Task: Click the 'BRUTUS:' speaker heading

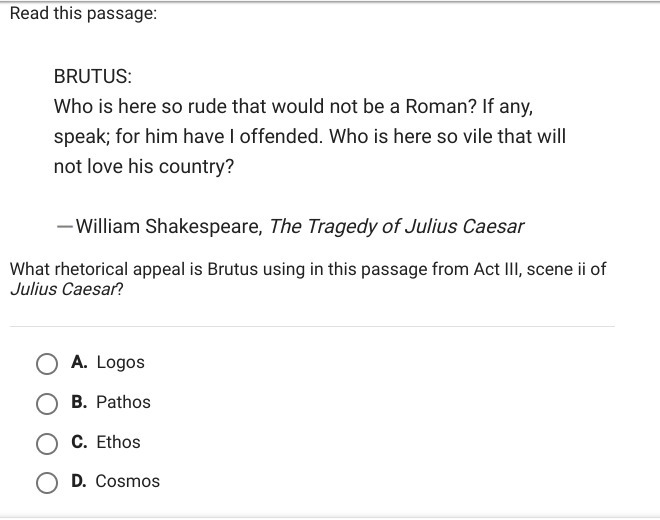Action: click(93, 77)
